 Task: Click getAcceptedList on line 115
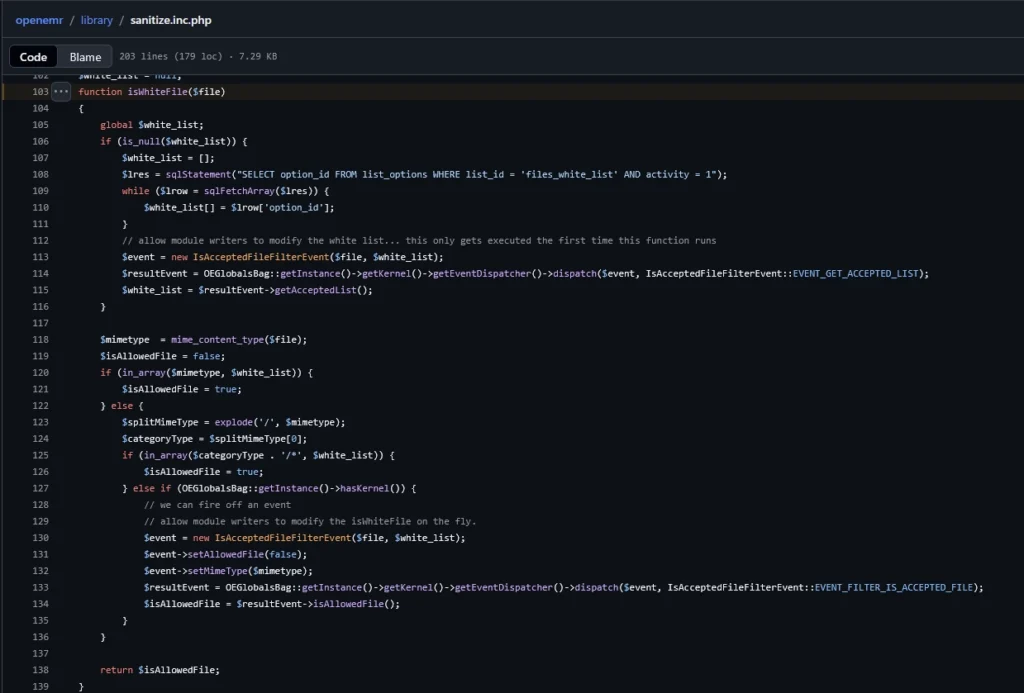coord(315,290)
